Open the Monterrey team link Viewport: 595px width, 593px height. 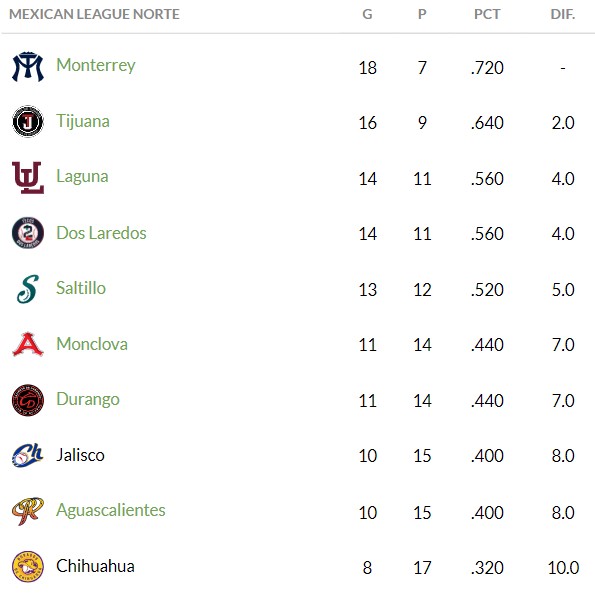(x=96, y=66)
